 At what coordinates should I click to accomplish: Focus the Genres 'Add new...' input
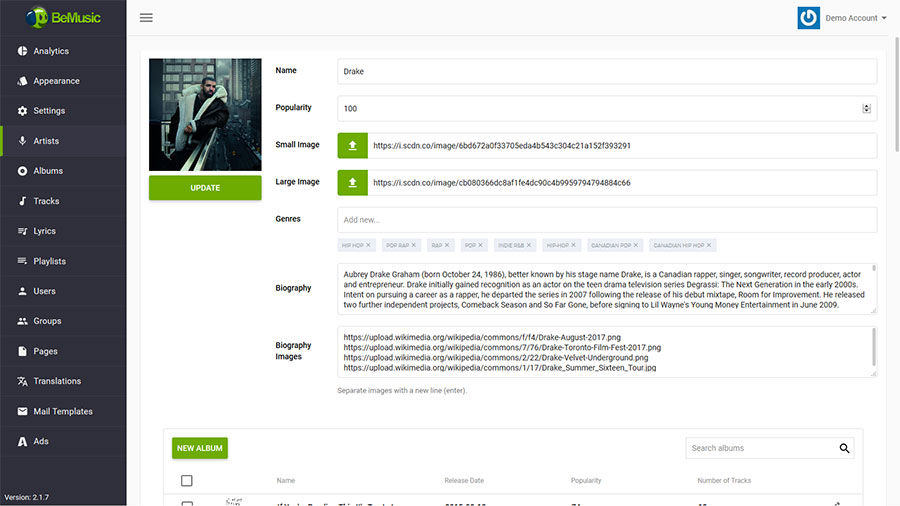[607, 219]
